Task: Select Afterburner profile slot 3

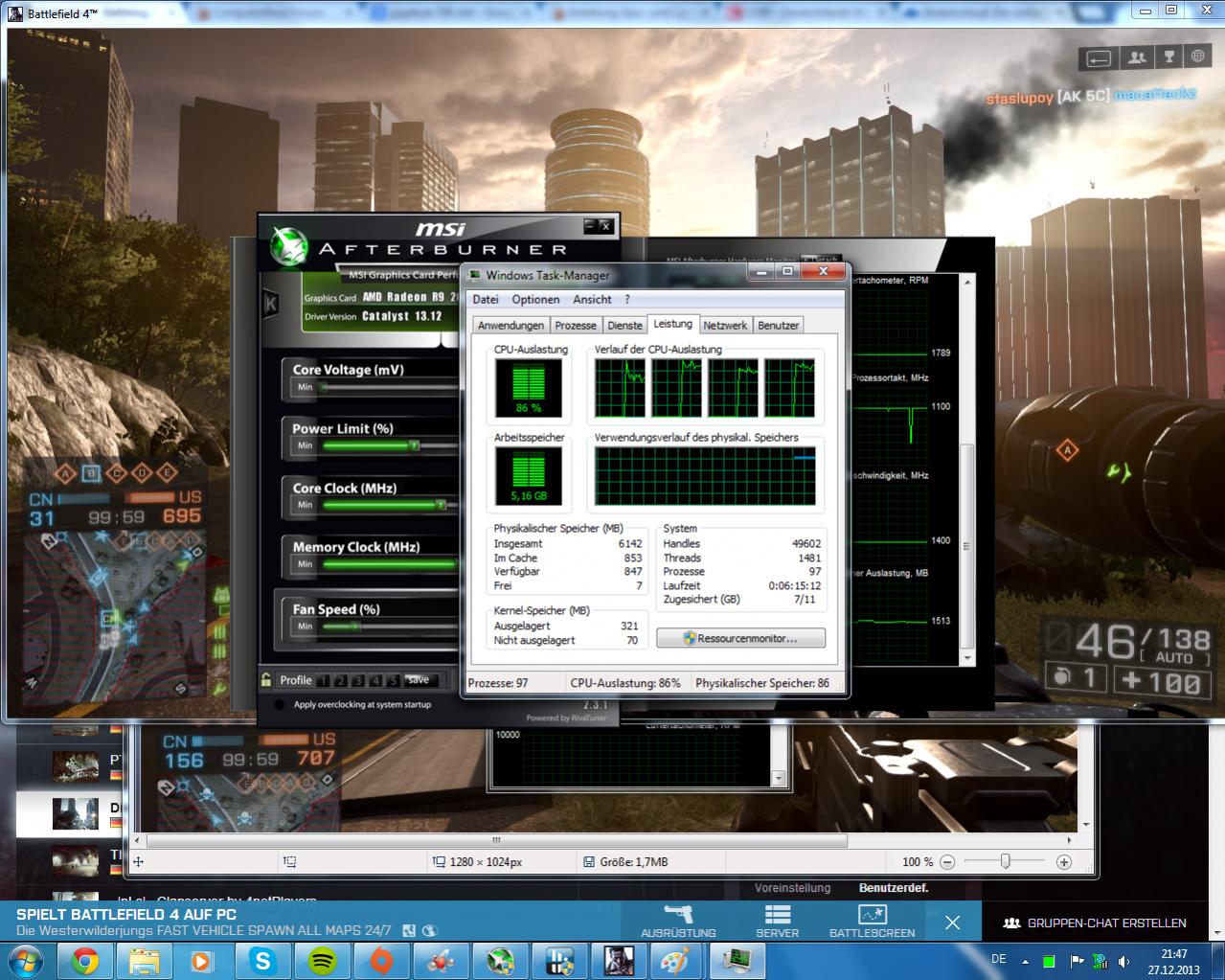Action: 357,681
